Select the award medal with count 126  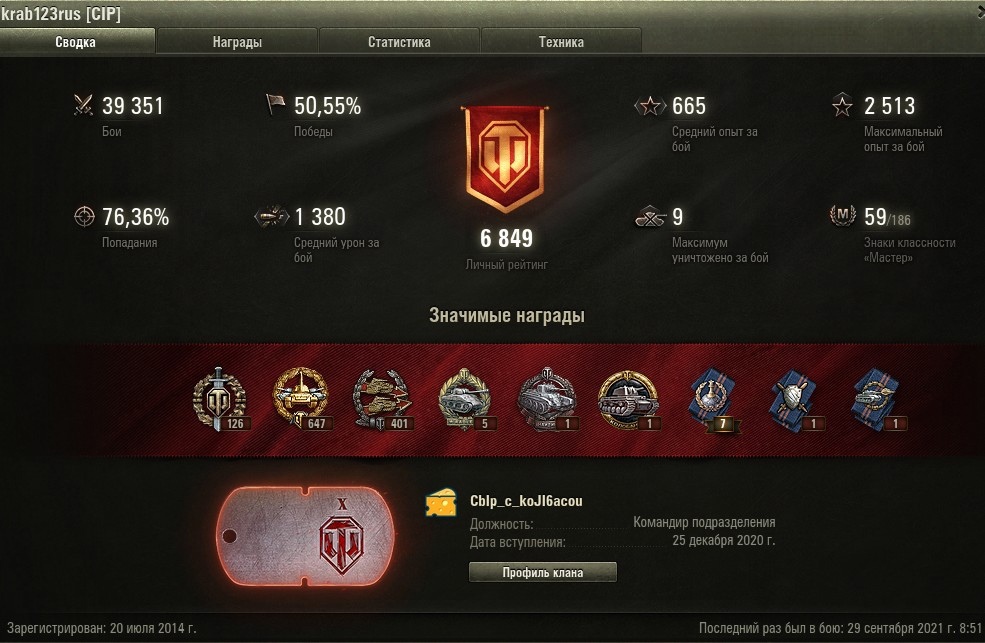pos(220,399)
